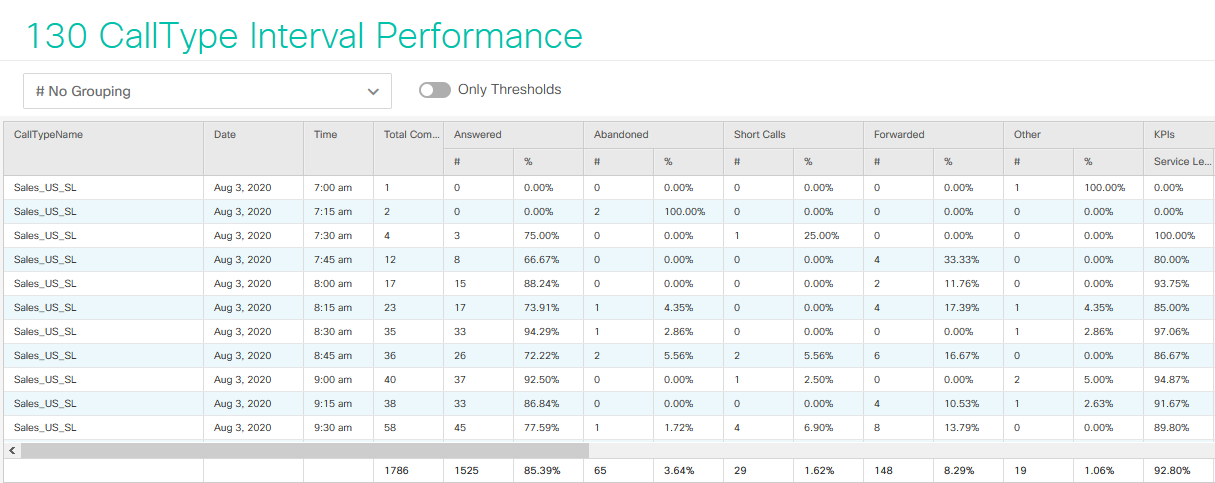Image resolution: width=1215 pixels, height=483 pixels.
Task: Click the total 1786 footer cell
Action: pyautogui.click(x=397, y=470)
